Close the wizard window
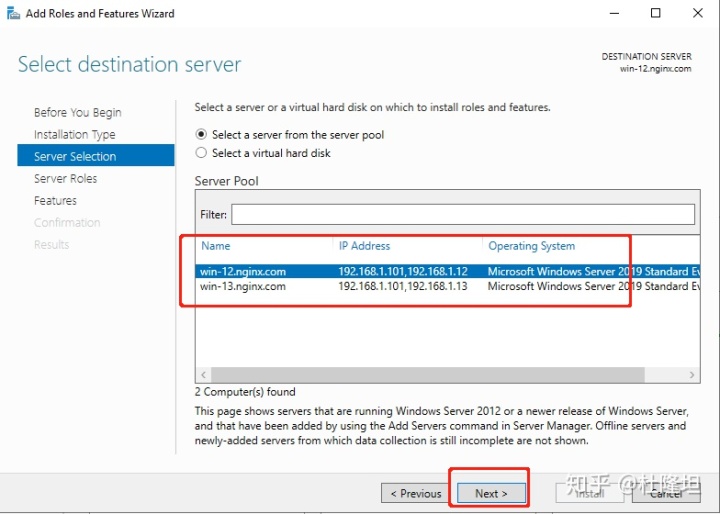 pyautogui.click(x=698, y=13)
